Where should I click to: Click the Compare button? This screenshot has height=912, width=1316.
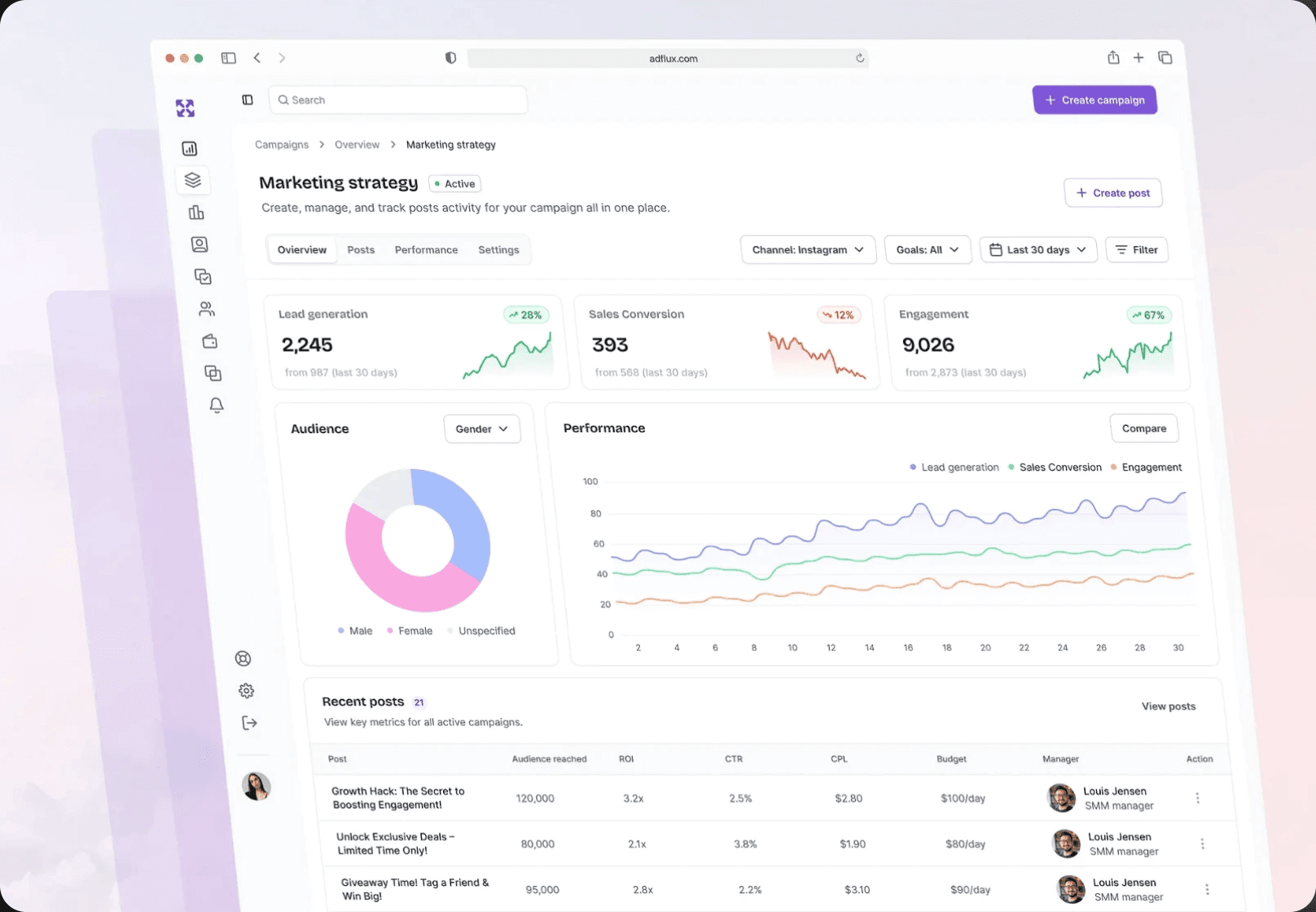click(x=1144, y=428)
